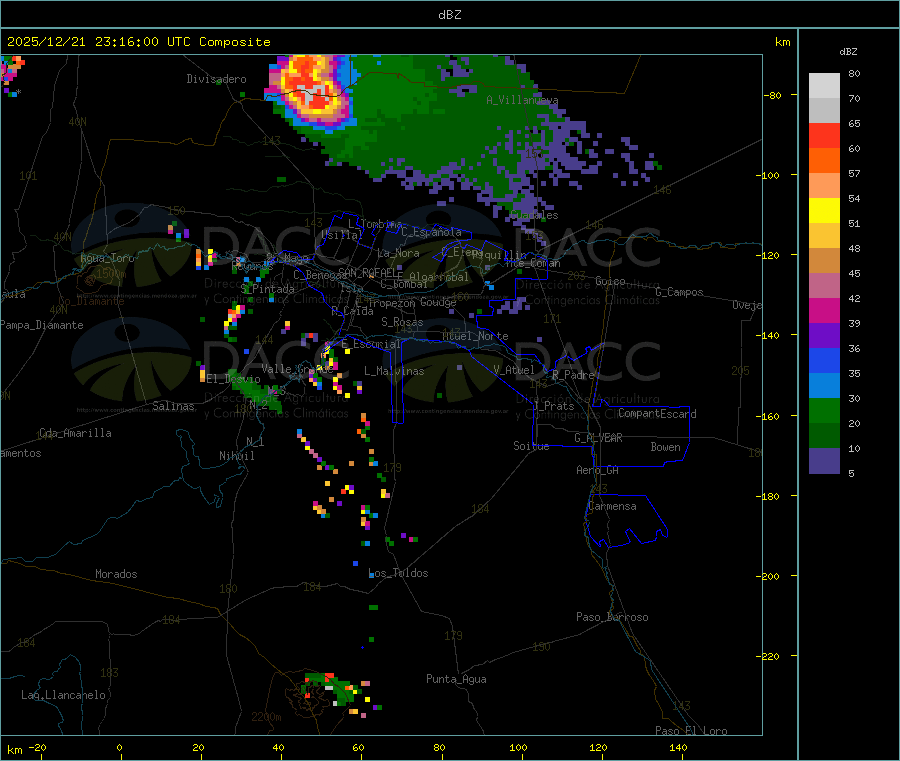
Task: Click the Divisadero map label
Action: click(216, 79)
